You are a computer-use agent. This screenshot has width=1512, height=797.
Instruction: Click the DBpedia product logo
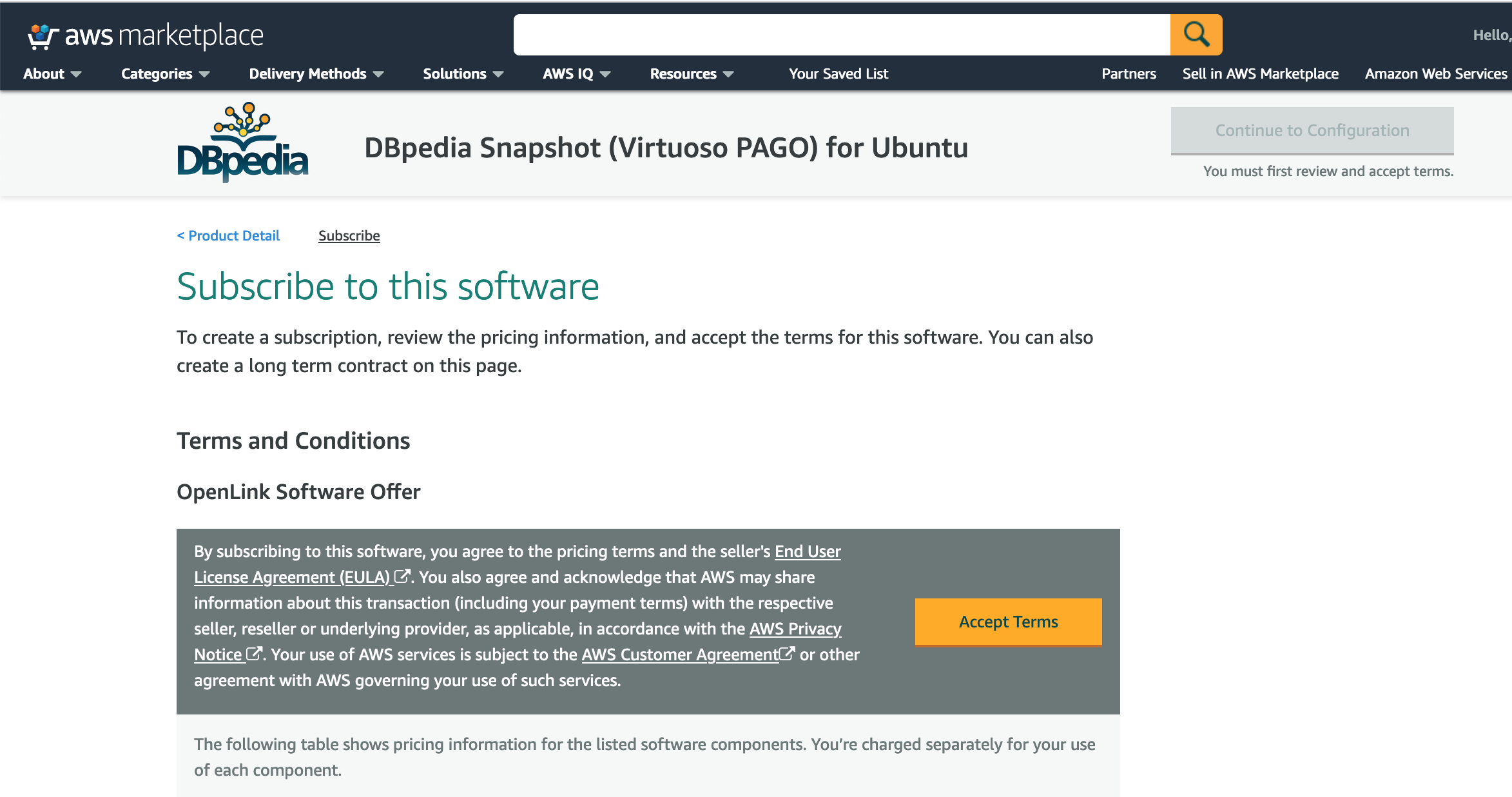[242, 143]
